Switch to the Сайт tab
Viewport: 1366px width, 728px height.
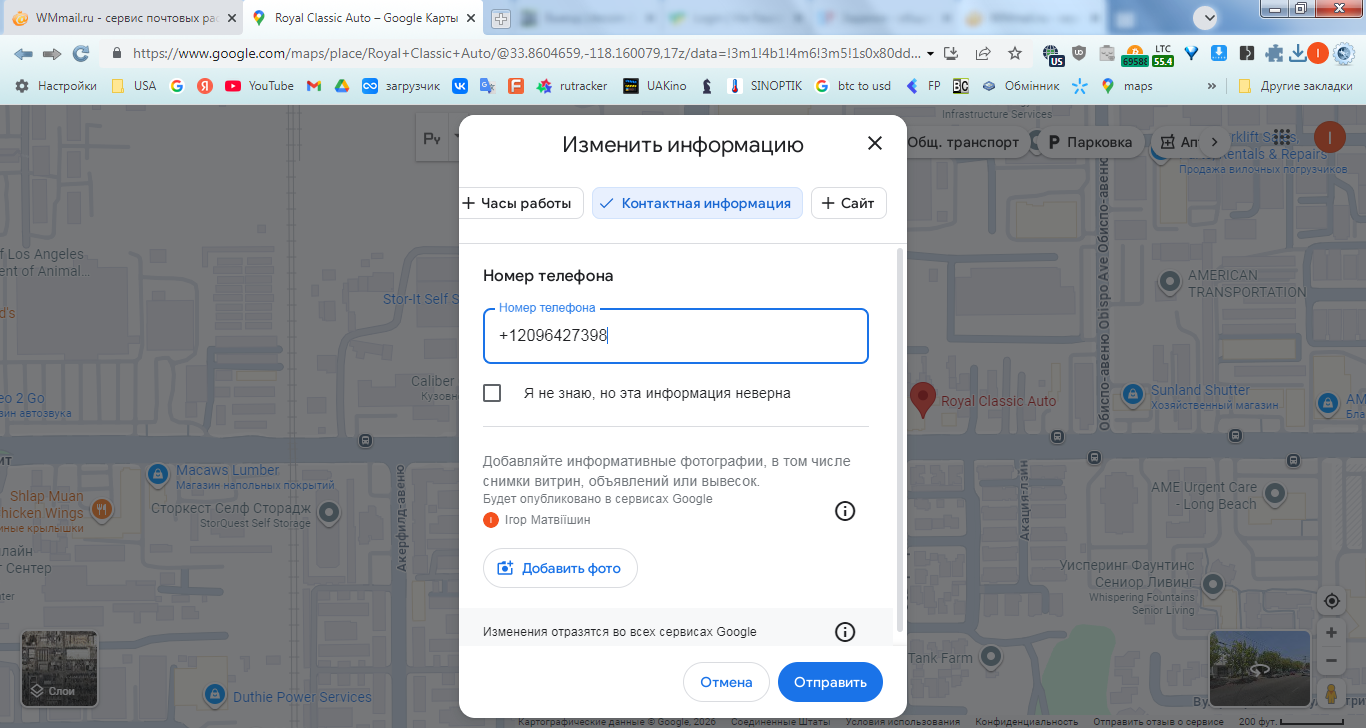[848, 203]
